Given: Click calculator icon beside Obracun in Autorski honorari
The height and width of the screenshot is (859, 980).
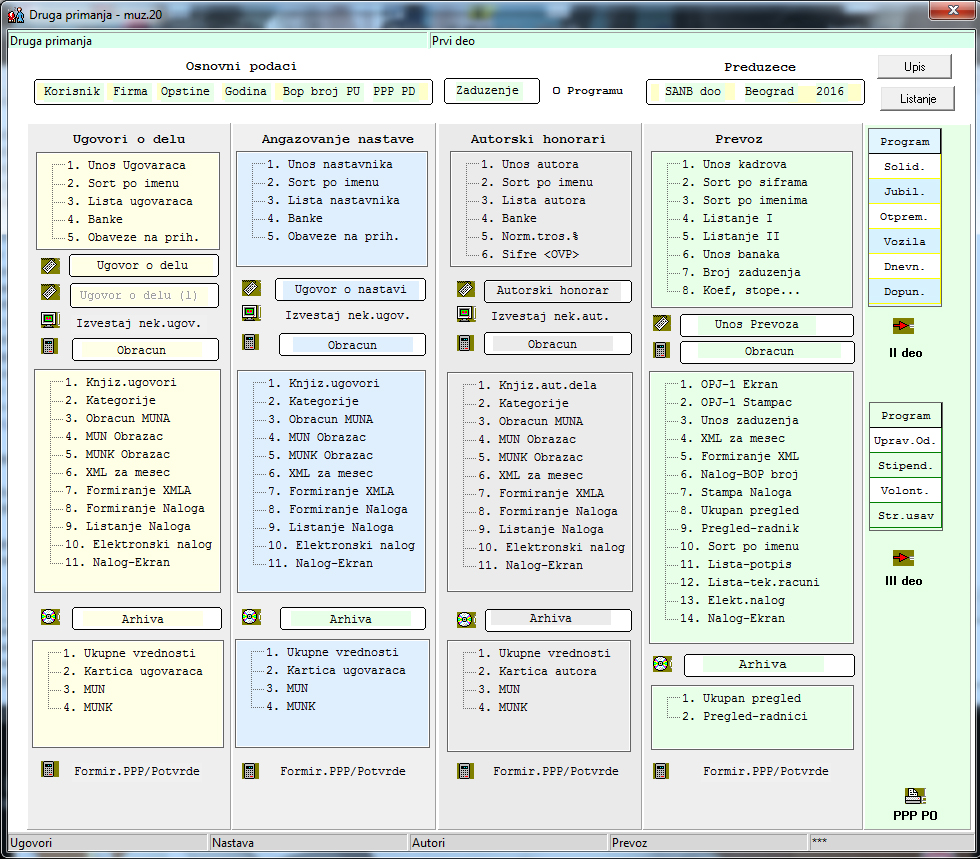Looking at the screenshot, I should click(x=465, y=343).
